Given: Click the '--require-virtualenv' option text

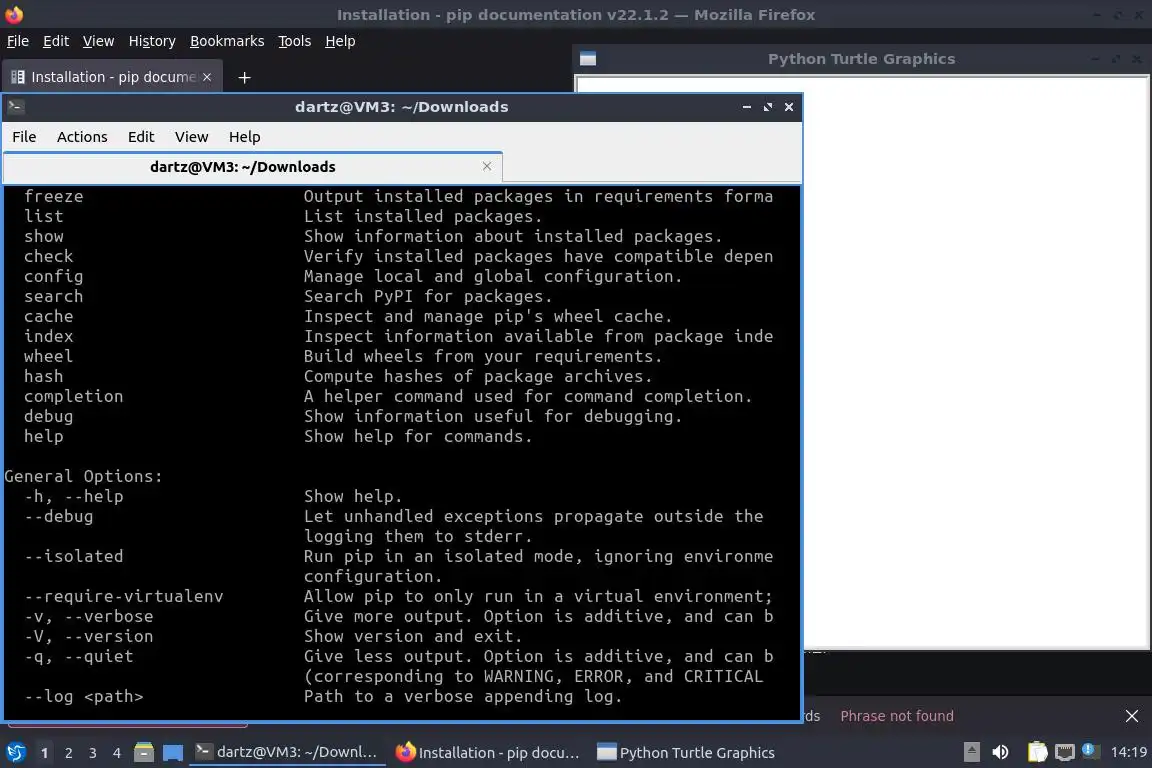Looking at the screenshot, I should click(x=123, y=596).
